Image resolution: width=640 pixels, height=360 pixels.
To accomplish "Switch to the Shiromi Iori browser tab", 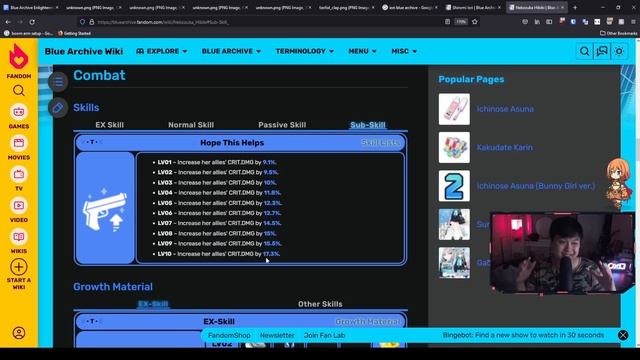I will (473, 7).
